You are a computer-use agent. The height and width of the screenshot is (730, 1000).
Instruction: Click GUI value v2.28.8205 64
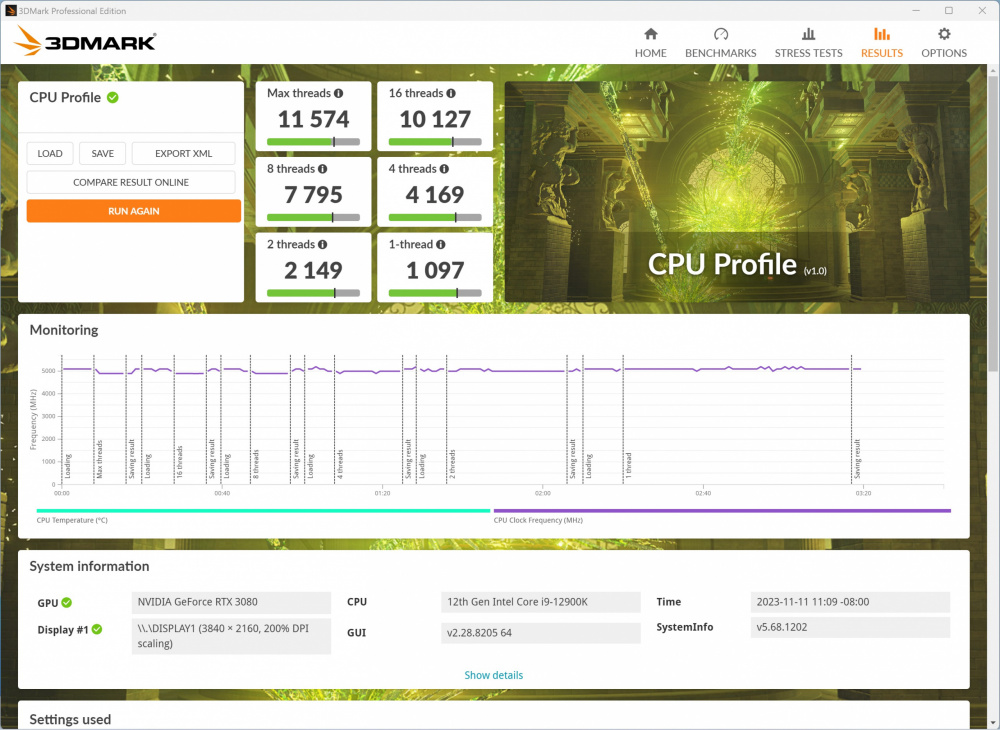tap(540, 633)
